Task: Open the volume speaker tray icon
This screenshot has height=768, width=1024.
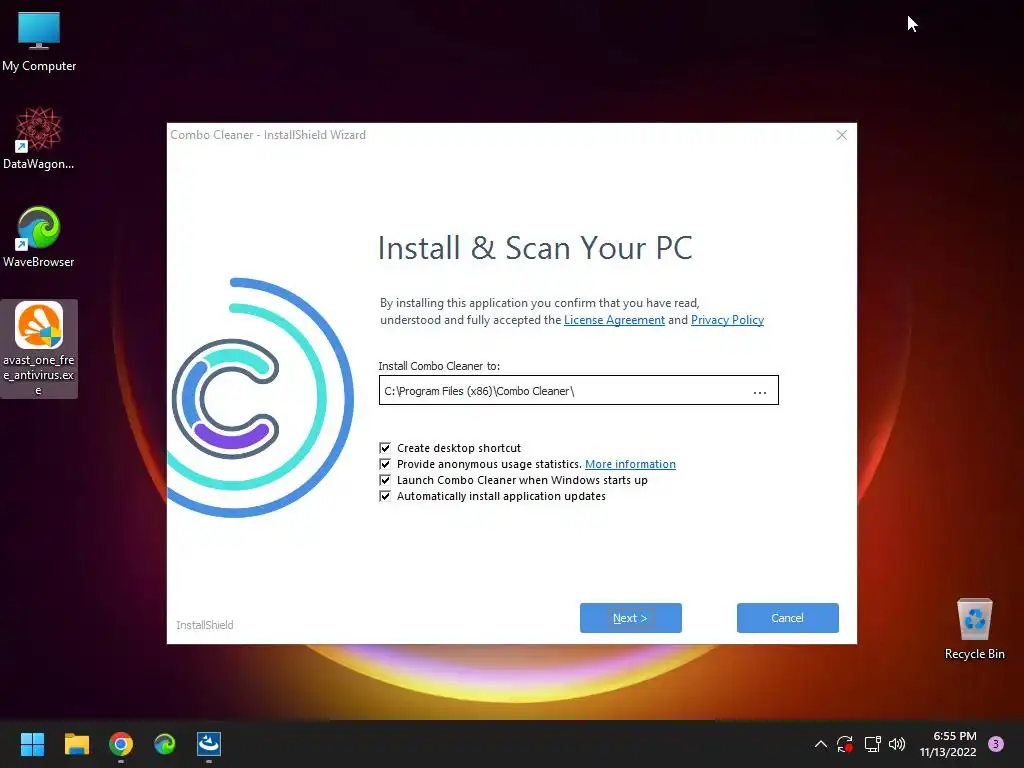Action: click(x=897, y=744)
